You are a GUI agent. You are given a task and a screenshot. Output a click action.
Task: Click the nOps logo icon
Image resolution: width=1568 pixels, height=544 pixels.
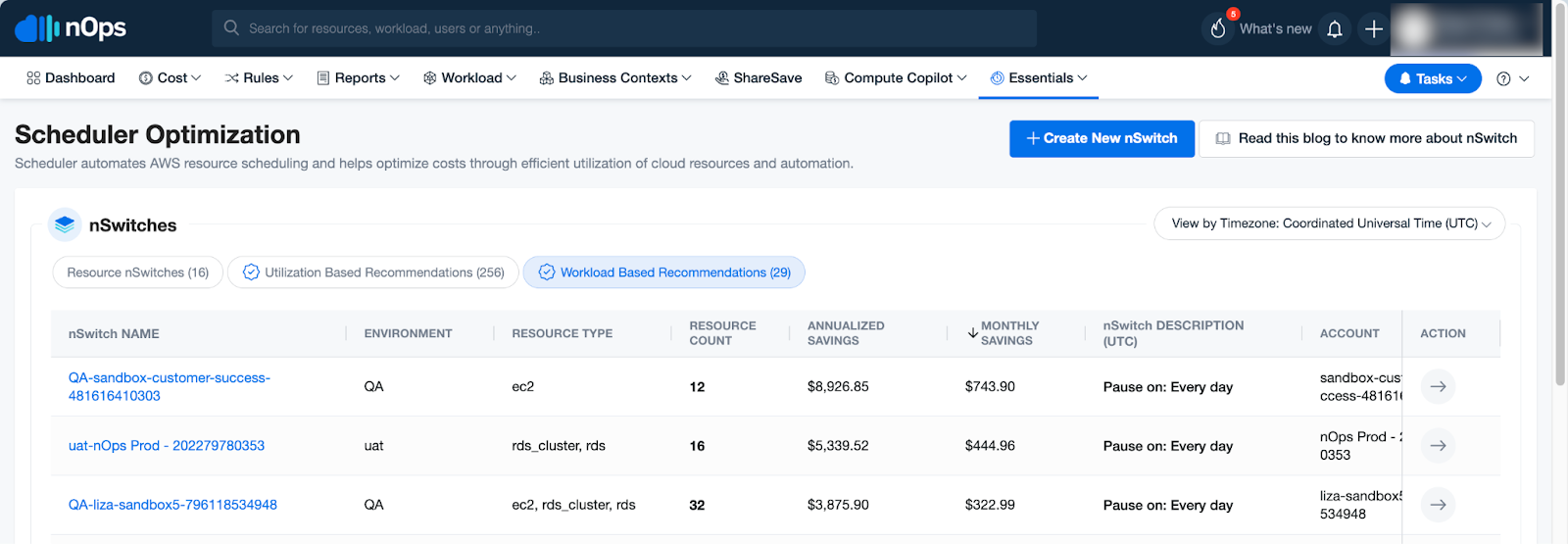pyautogui.click(x=37, y=28)
